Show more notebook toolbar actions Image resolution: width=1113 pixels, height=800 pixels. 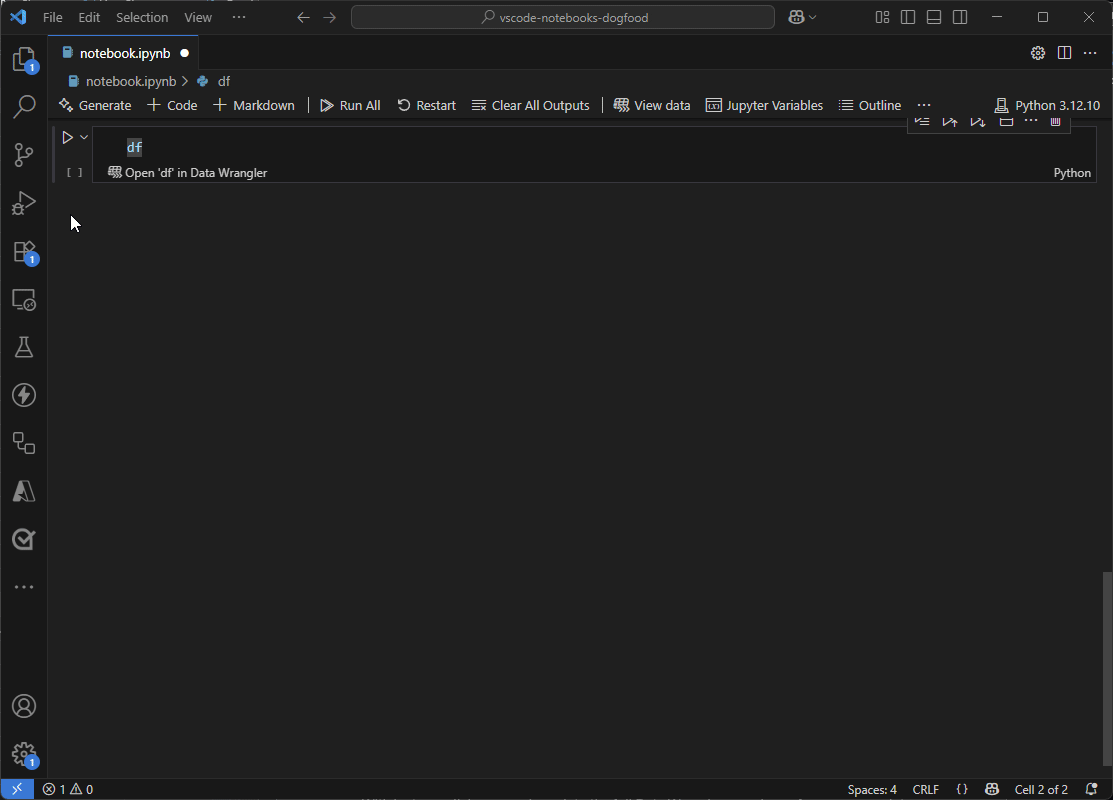[x=923, y=106]
